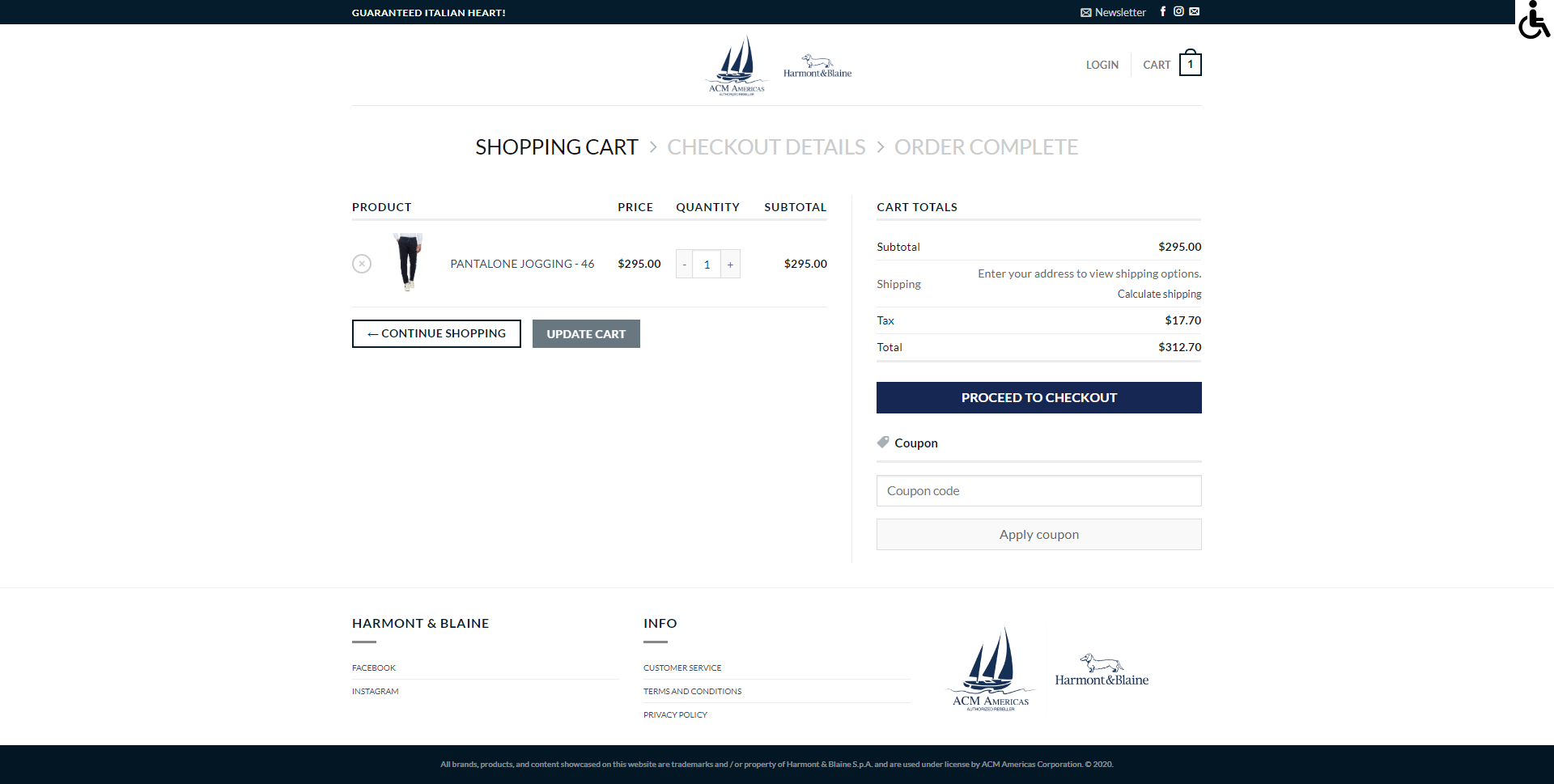This screenshot has height=784, width=1554.
Task: Click Apply coupon button
Action: click(x=1038, y=535)
